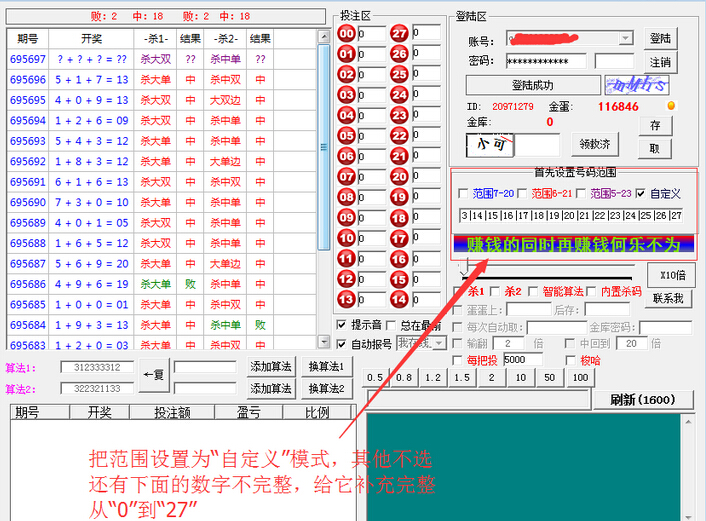
Task: Enable the 每把投 checkbox
Action: 457,360
